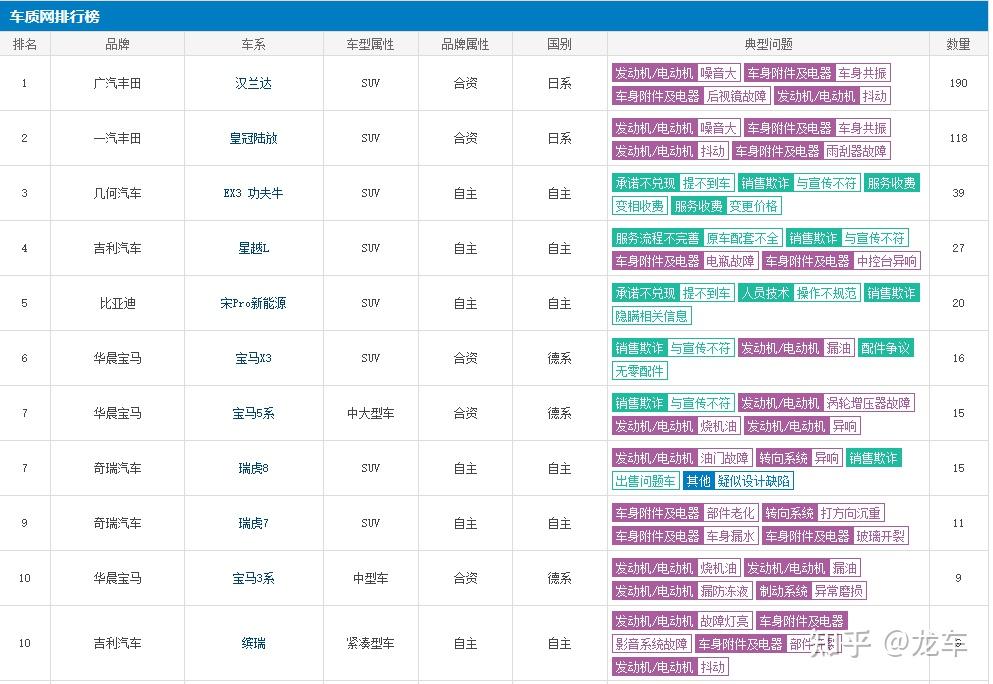Click the 操作不规范 tag in 宋Pro row
The height and width of the screenshot is (684, 993).
pos(826,293)
